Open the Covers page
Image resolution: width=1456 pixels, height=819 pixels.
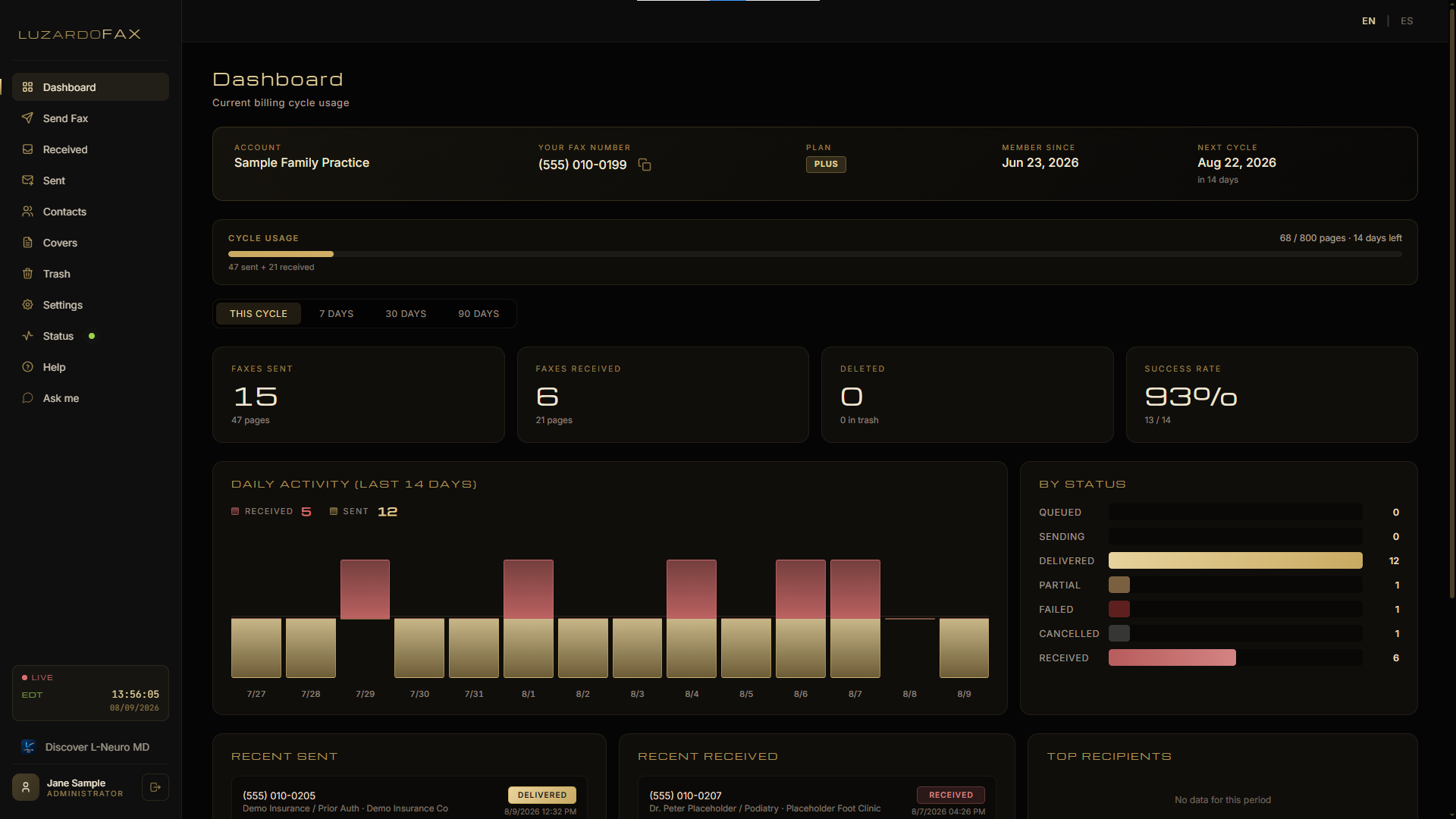90,243
